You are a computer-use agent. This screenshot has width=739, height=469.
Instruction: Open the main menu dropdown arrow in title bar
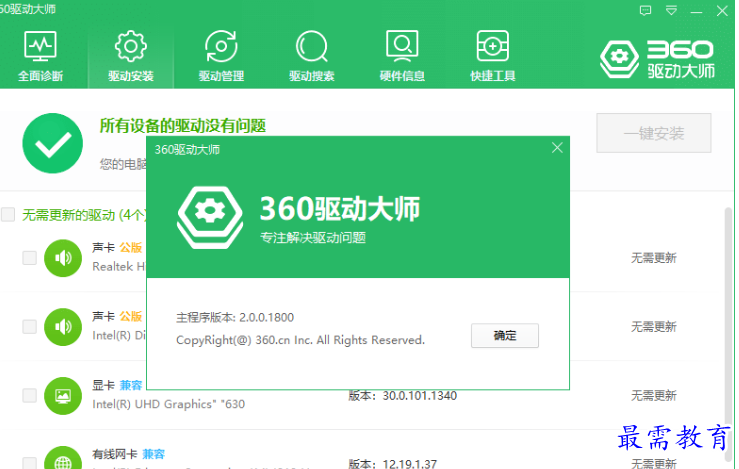coord(671,10)
